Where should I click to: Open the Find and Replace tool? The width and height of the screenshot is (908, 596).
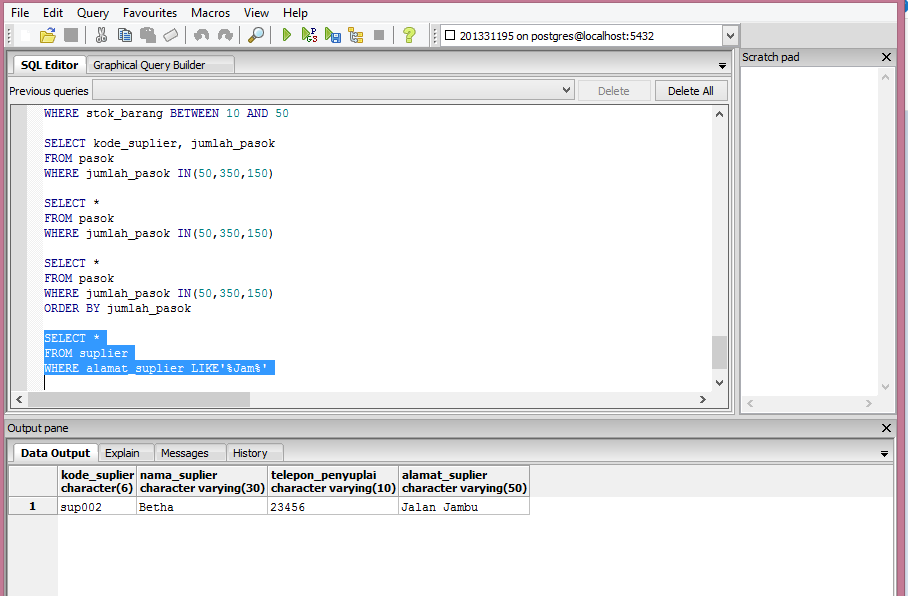256,35
